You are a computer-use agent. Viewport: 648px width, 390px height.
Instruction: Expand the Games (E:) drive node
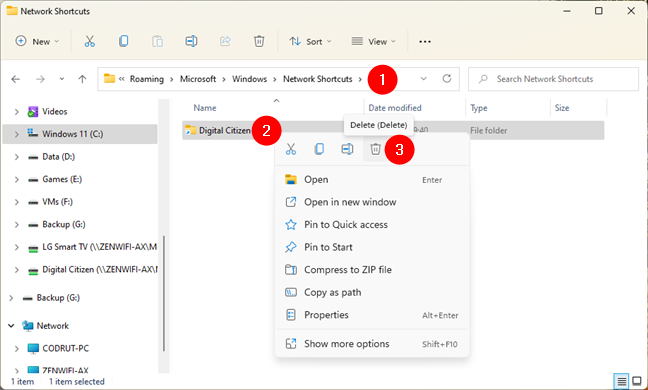click(x=17, y=179)
